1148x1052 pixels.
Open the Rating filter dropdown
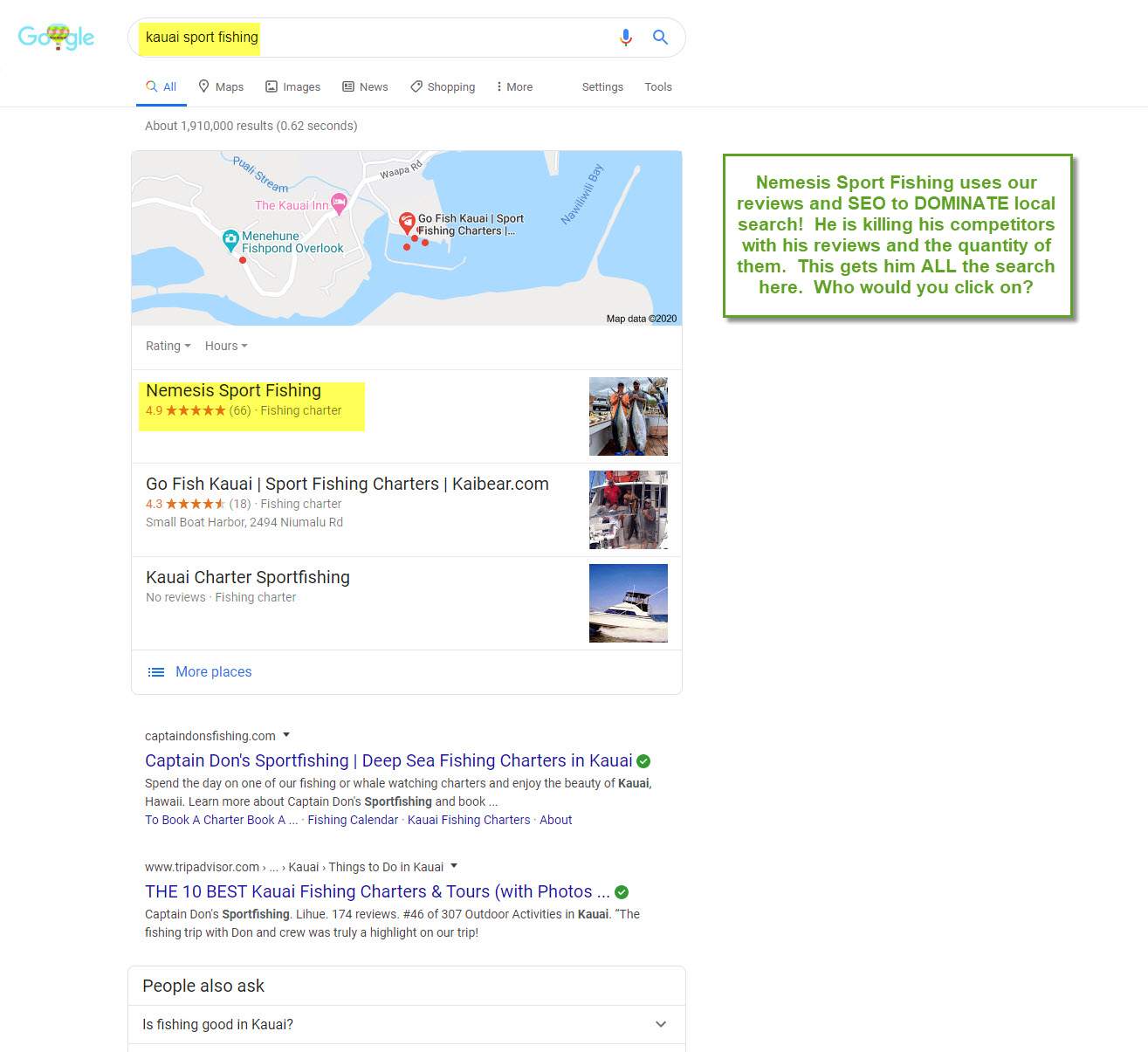[168, 346]
